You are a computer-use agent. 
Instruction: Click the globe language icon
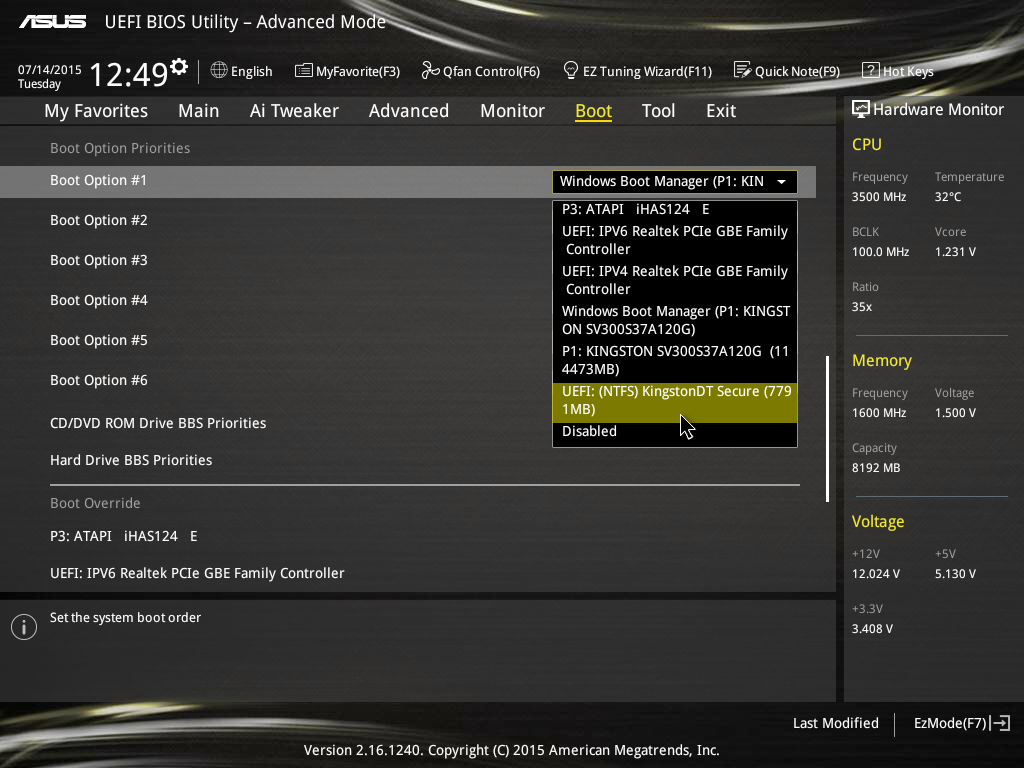[219, 70]
